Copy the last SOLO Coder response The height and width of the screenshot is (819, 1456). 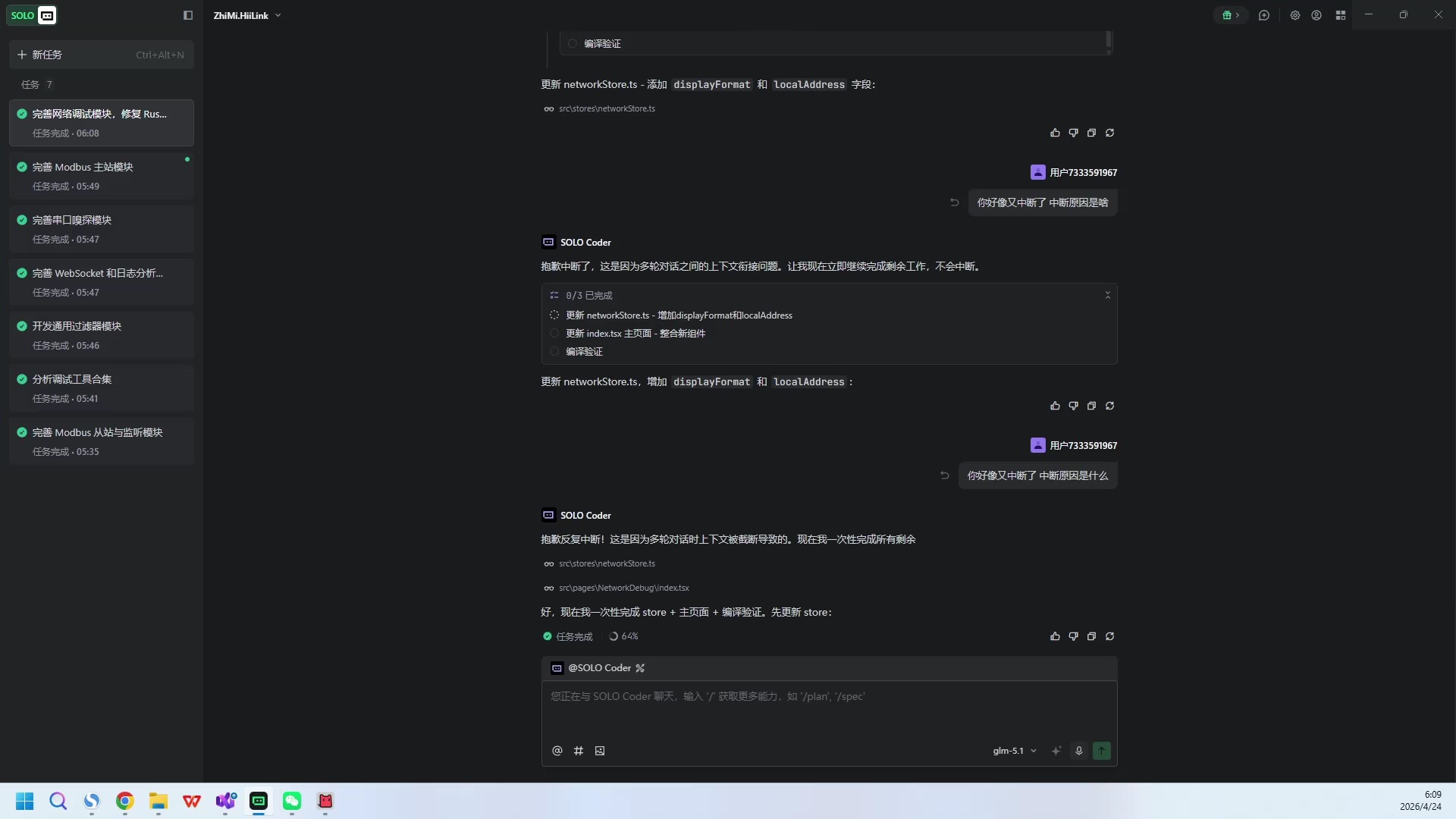click(x=1091, y=636)
